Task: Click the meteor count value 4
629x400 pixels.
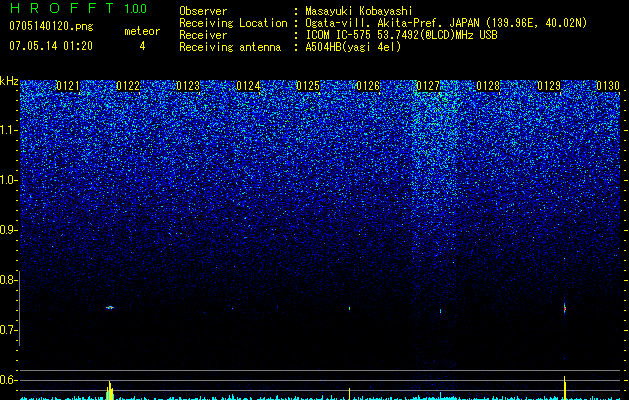Action: [x=142, y=46]
